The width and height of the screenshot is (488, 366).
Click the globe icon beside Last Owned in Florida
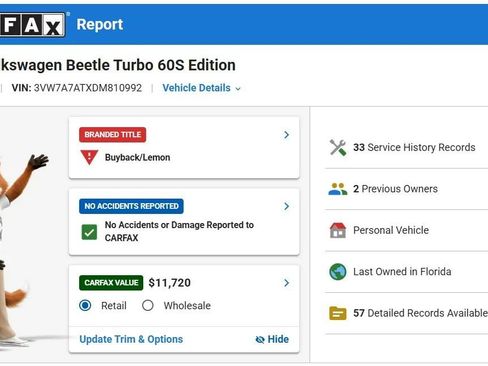pyautogui.click(x=338, y=272)
